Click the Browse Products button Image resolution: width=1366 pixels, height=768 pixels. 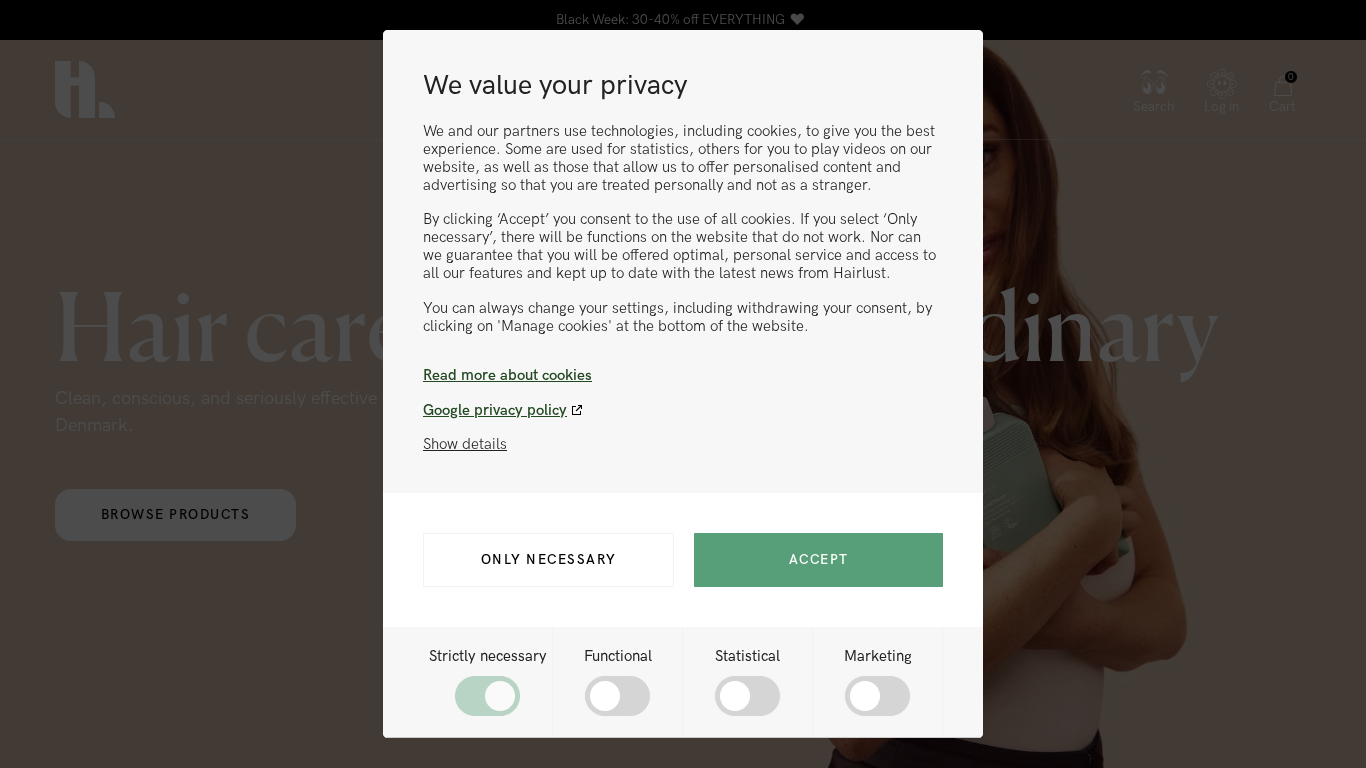pos(175,515)
